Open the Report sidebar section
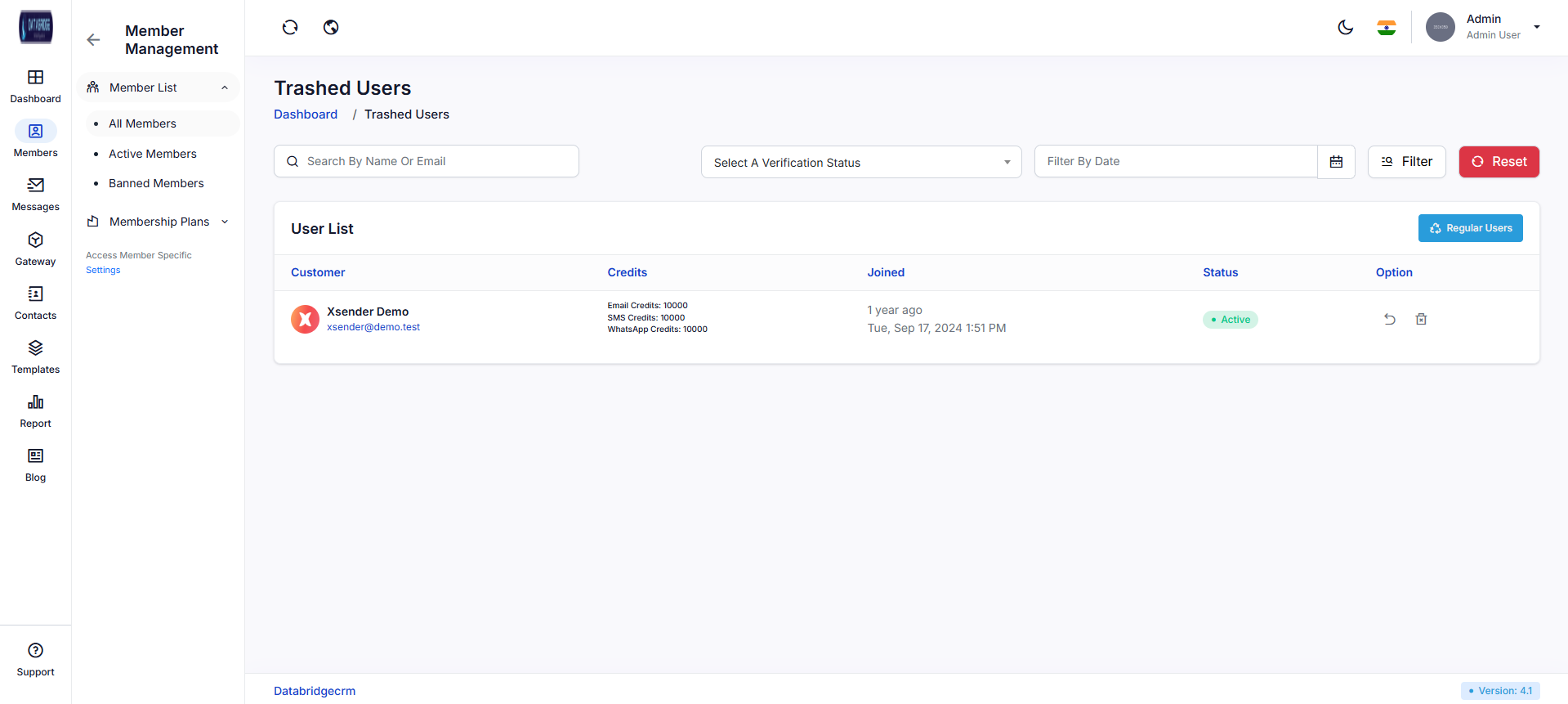Viewport: 1568px width, 704px height. 35,411
